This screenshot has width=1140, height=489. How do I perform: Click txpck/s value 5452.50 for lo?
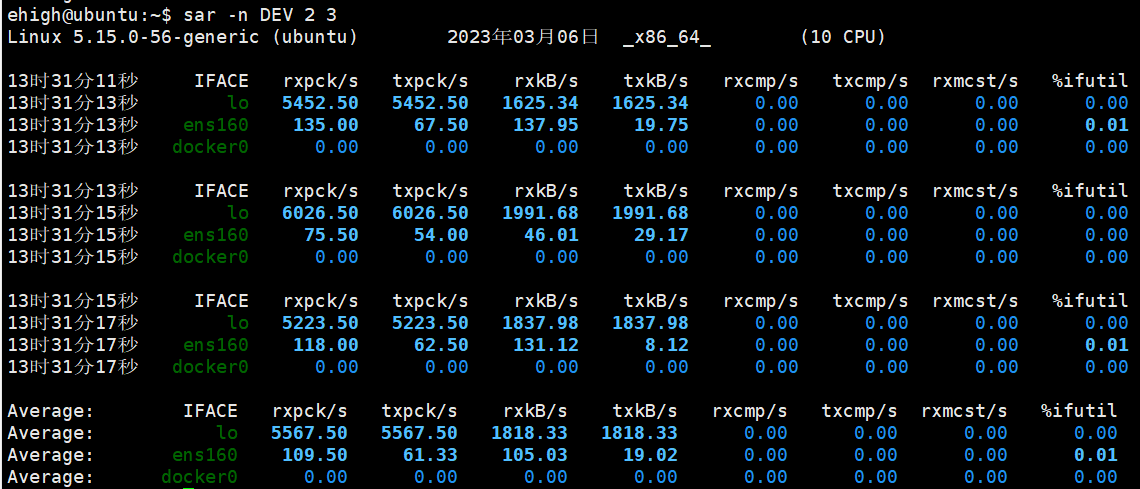coord(430,103)
